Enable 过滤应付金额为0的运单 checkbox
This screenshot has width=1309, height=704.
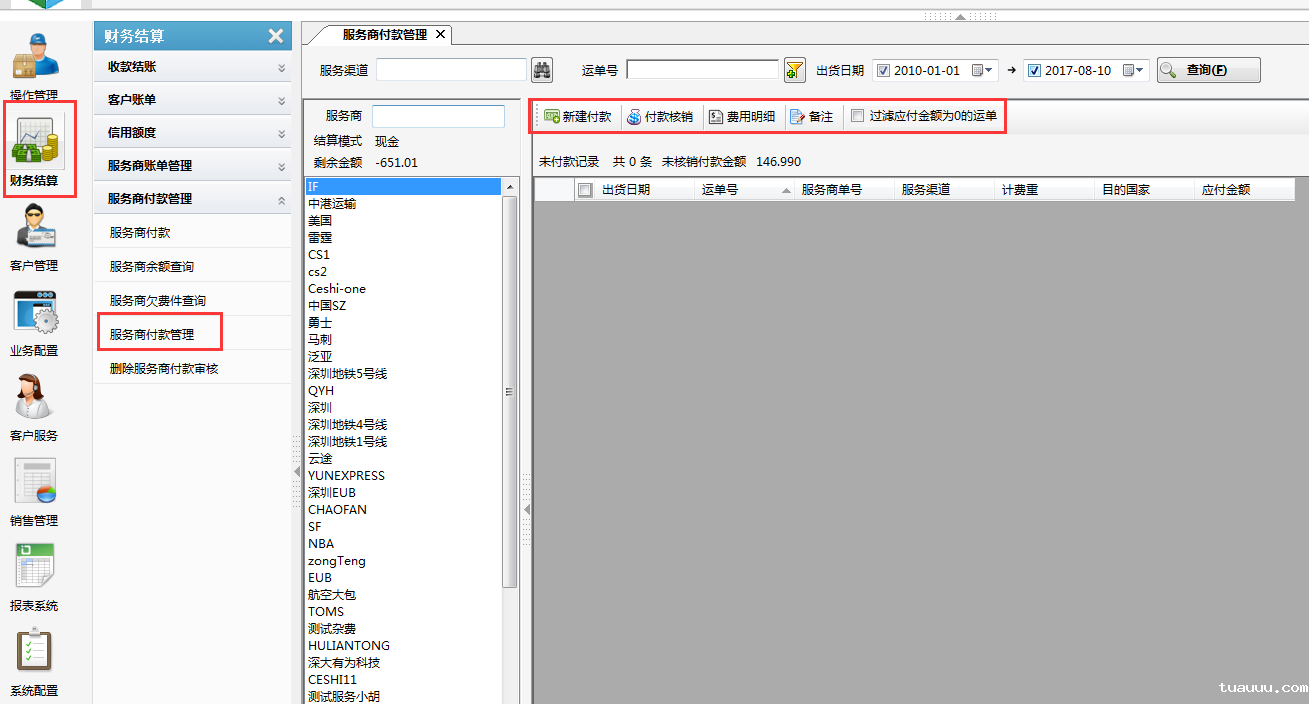point(857,116)
